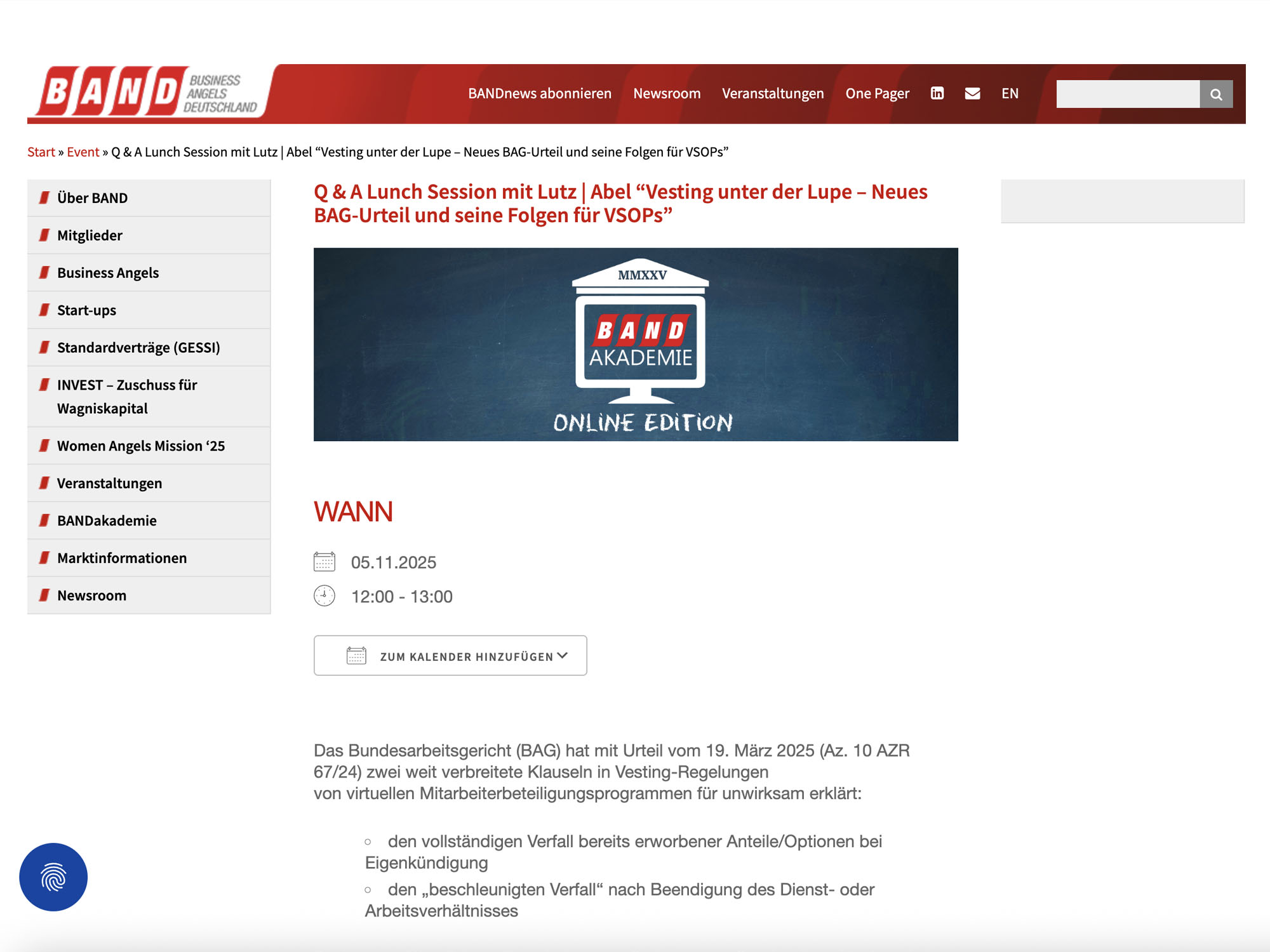Open One Pager in the top menu
Screen dimensions: 1270x952
point(877,93)
